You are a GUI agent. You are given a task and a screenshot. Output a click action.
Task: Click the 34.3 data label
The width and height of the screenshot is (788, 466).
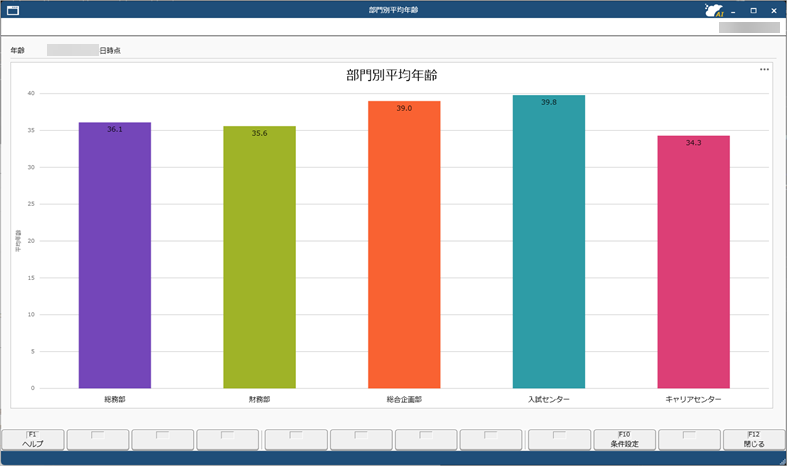click(x=694, y=143)
